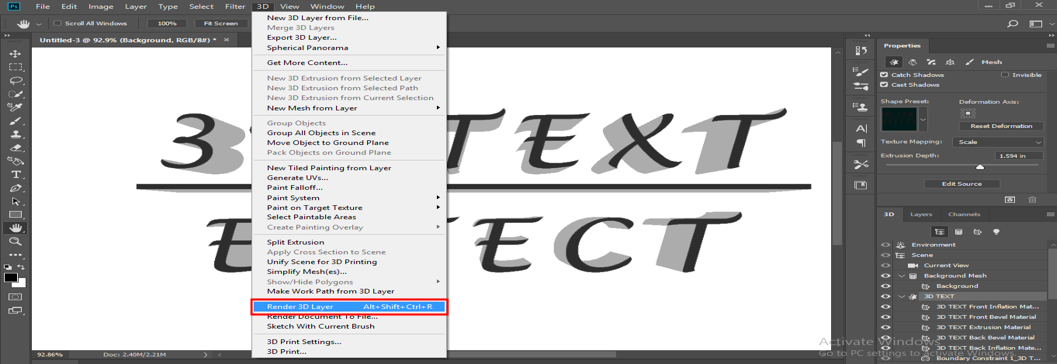Uncheck Cast Shadows checkbox
This screenshot has width=1057, height=364.
(884, 85)
